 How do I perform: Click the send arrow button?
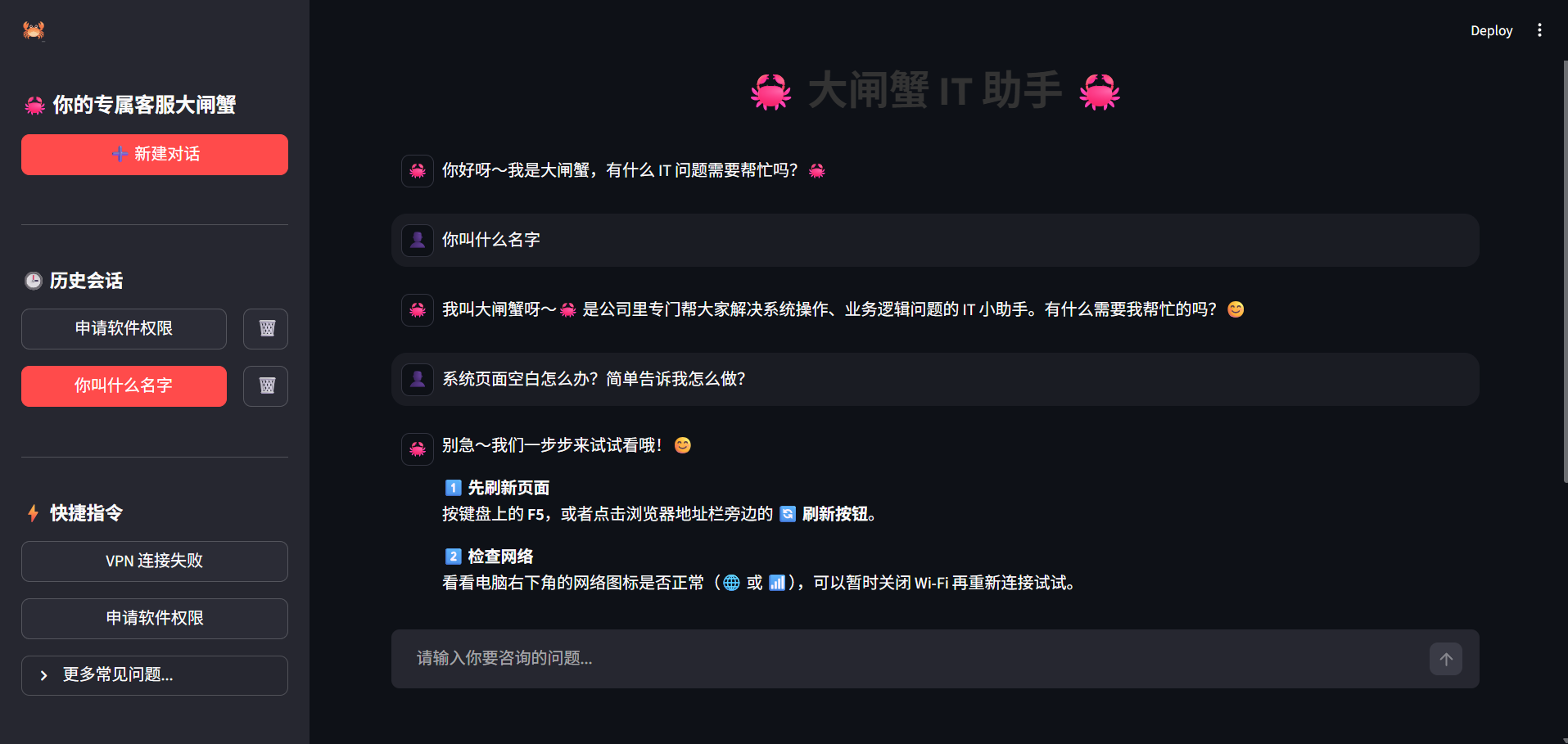(x=1445, y=659)
